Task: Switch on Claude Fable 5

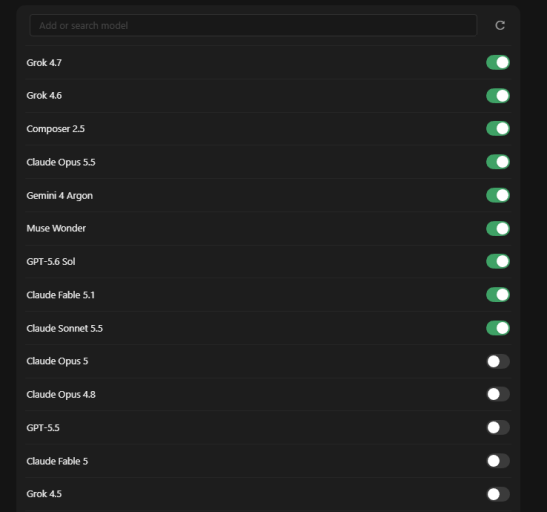Action: point(498,461)
